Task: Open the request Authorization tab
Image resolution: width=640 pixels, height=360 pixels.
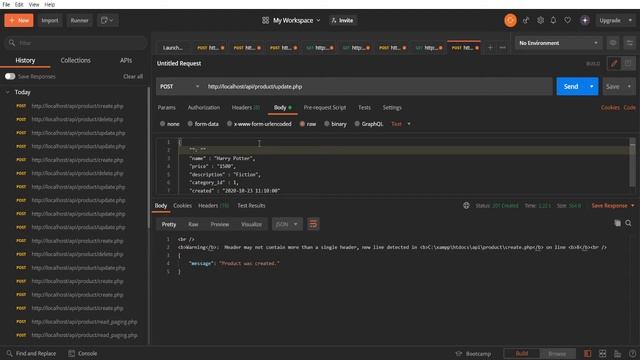Action: (204, 107)
